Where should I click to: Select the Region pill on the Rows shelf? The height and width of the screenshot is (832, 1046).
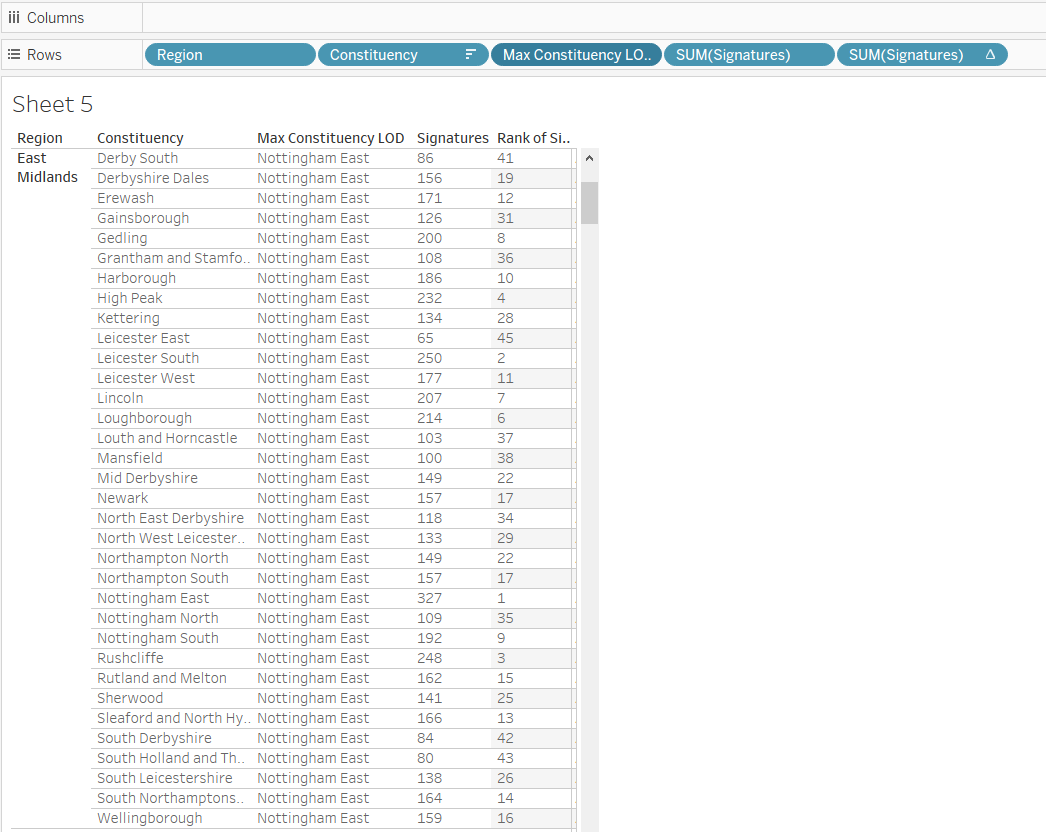pyautogui.click(x=229, y=54)
